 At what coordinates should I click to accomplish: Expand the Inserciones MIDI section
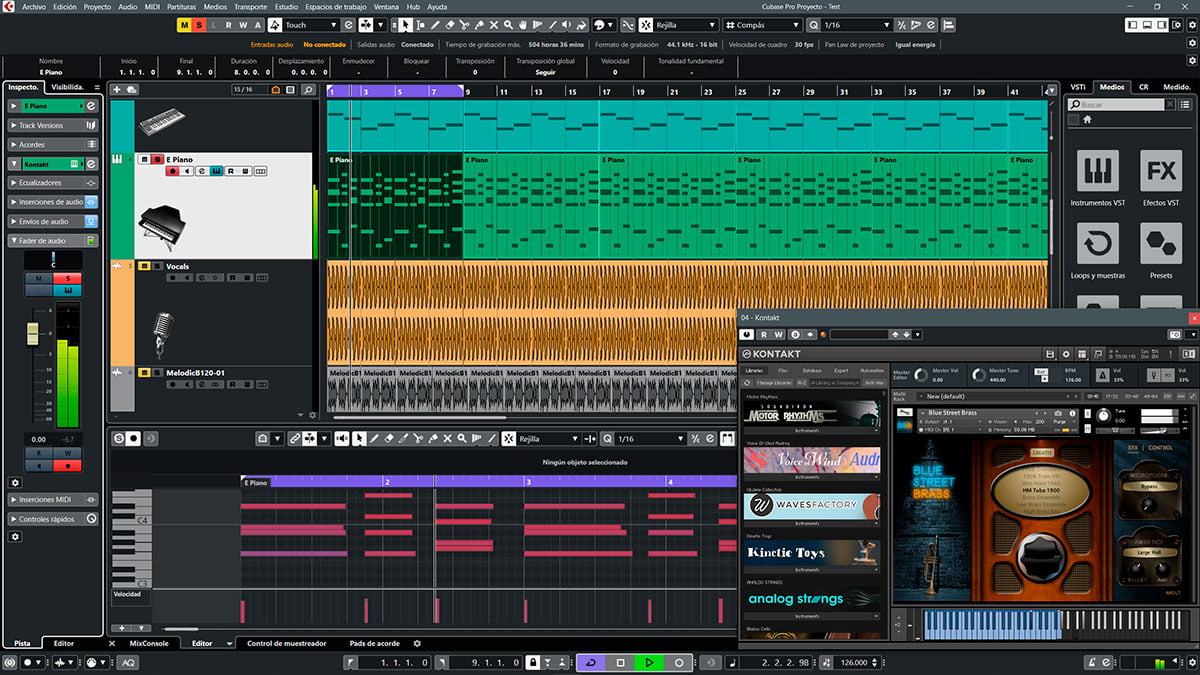pyautogui.click(x=53, y=499)
